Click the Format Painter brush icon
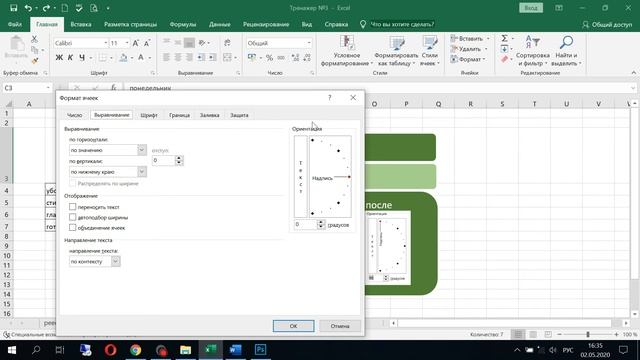 tap(35, 60)
